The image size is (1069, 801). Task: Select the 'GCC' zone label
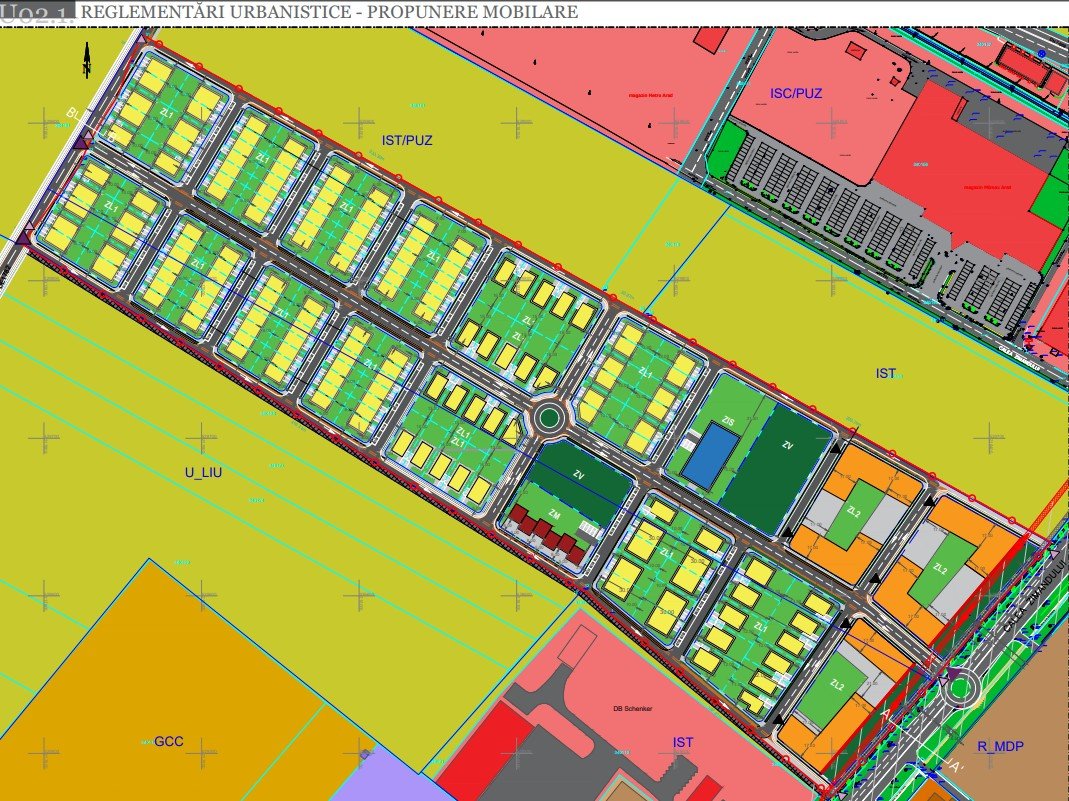click(168, 741)
